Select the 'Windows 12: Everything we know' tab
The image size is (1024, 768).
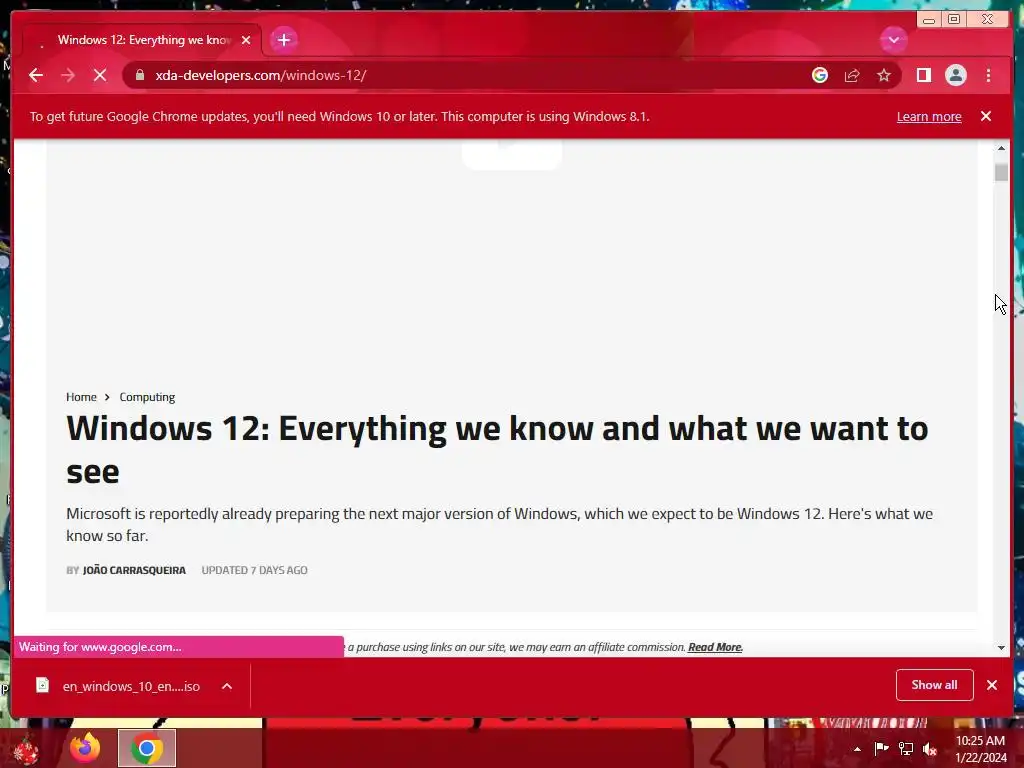(142, 40)
